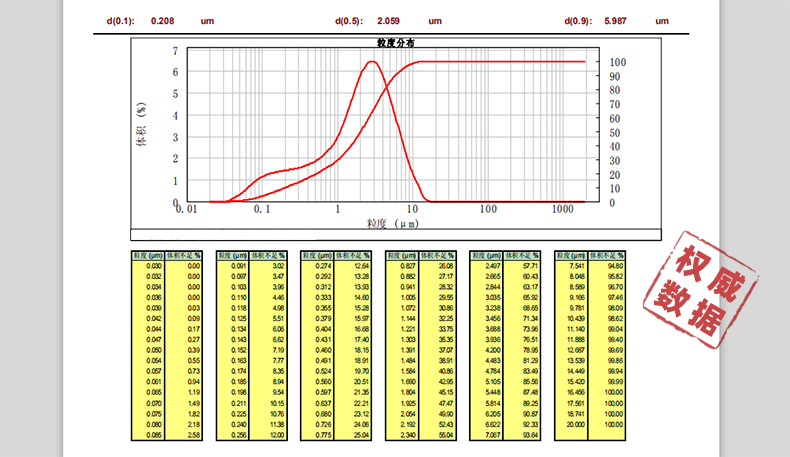The image size is (790, 457).
Task: Click the flat plateau of the cumulative curve
Action: (500, 62)
